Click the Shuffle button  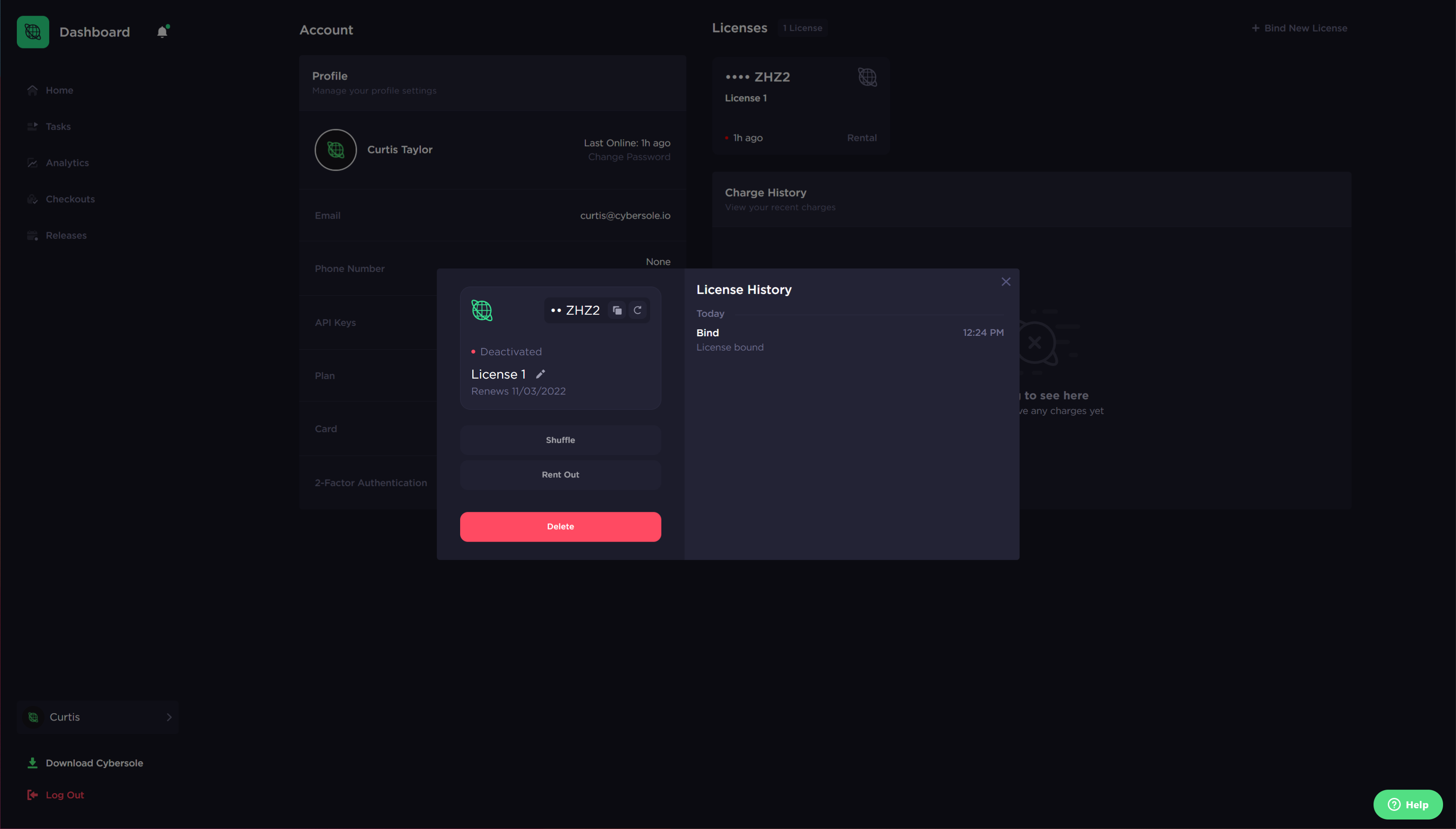[x=560, y=440]
